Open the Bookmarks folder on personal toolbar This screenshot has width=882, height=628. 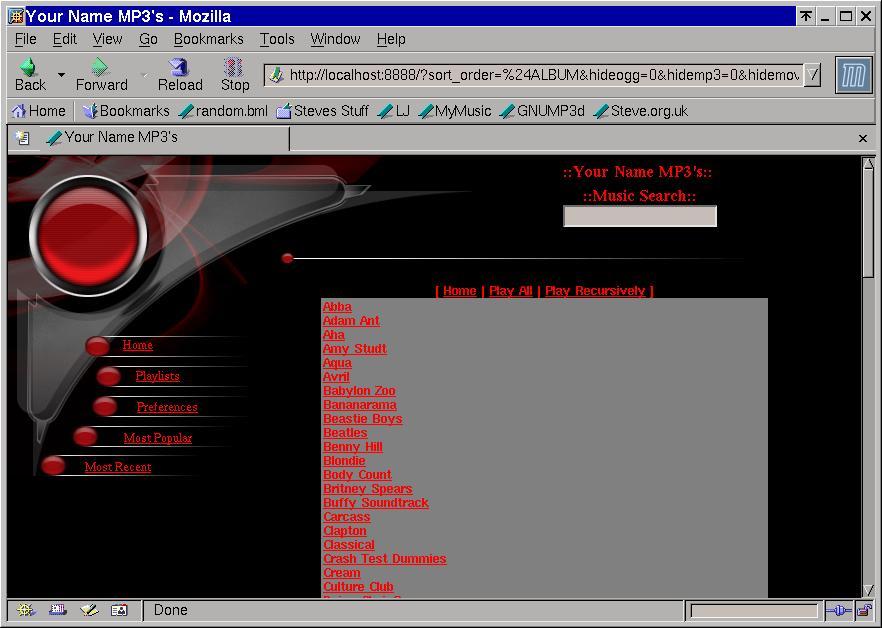coord(125,111)
